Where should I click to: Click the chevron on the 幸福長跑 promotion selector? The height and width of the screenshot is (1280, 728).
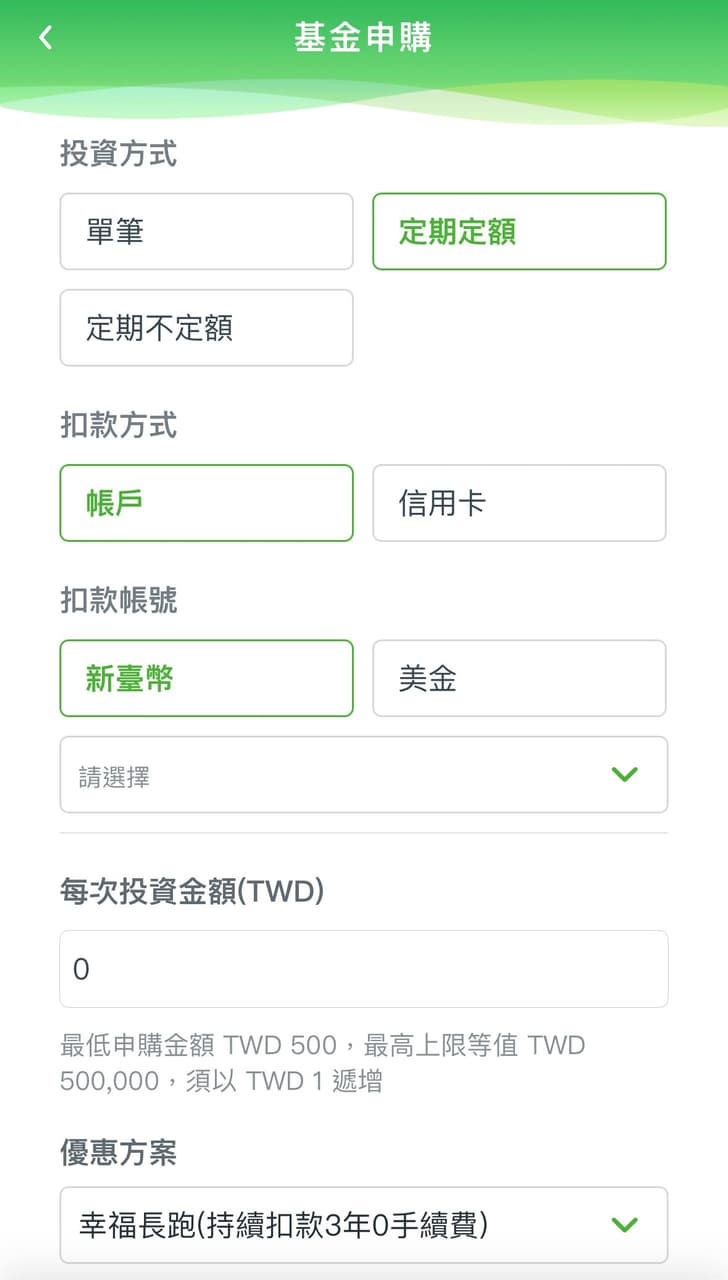(625, 1224)
